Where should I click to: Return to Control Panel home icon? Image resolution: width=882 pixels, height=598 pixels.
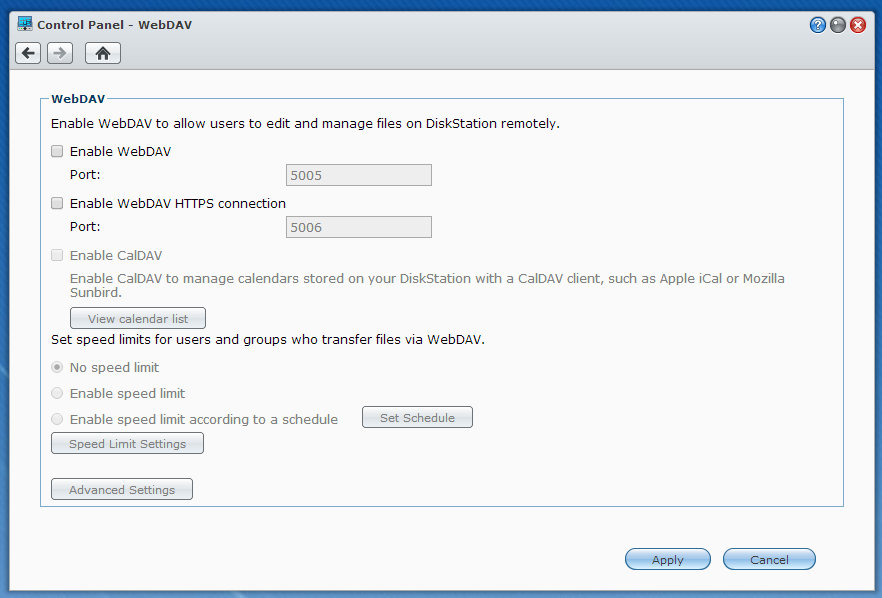(103, 53)
